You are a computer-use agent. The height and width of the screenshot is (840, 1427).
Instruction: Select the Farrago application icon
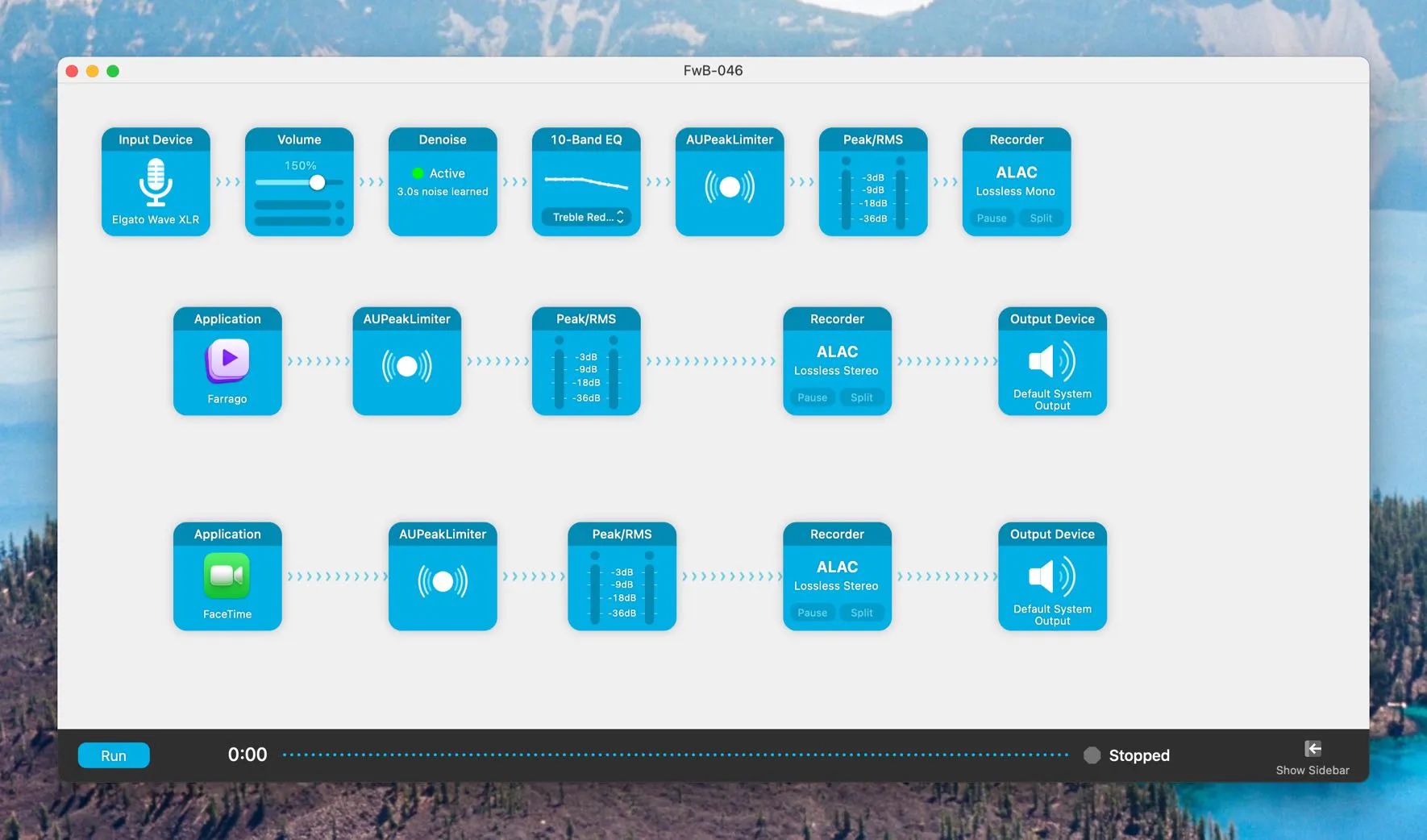pyautogui.click(x=227, y=360)
